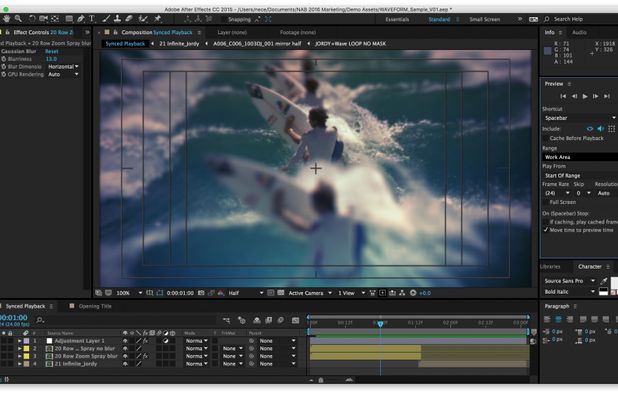Expand the 21 Infinite_Jordy layer
The image size is (618, 394).
tap(19, 364)
